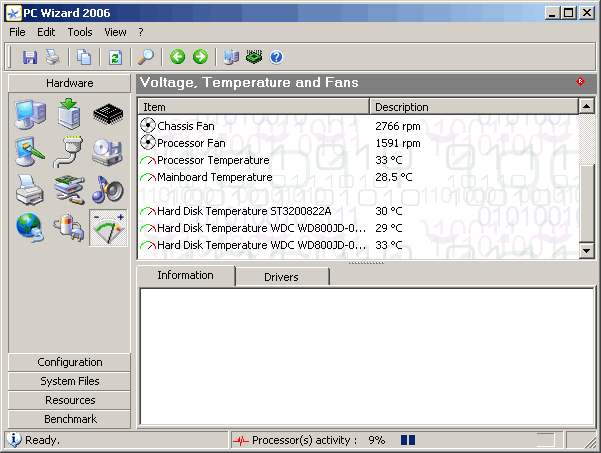Open the Search magnifier tool
Viewport: 601px width, 453px height.
[x=146, y=57]
